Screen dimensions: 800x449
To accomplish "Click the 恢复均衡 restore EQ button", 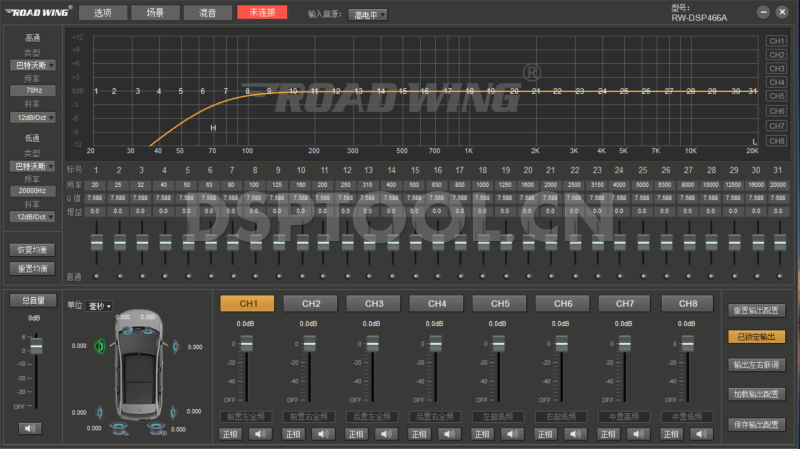I will click(33, 249).
